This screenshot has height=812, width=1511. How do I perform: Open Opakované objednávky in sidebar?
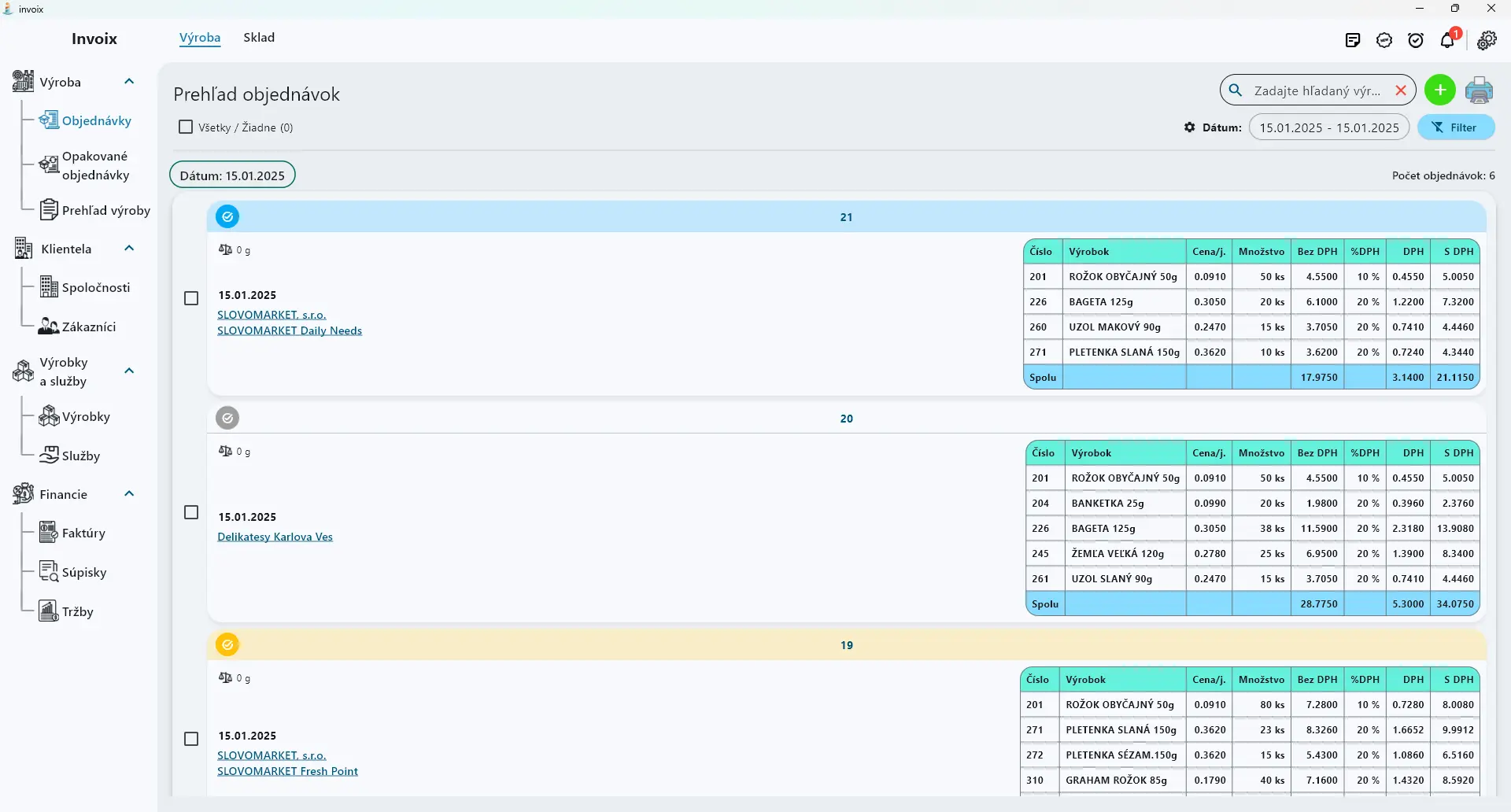click(85, 165)
